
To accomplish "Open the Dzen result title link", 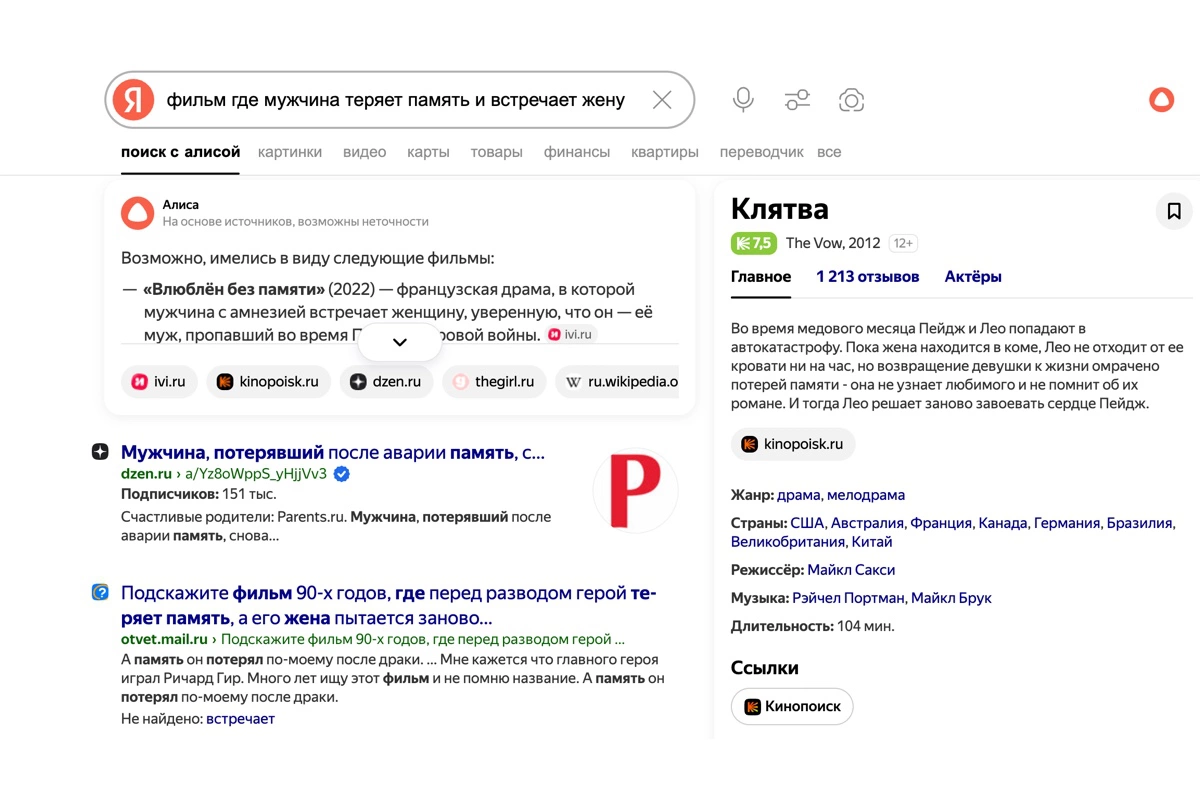I will point(333,452).
